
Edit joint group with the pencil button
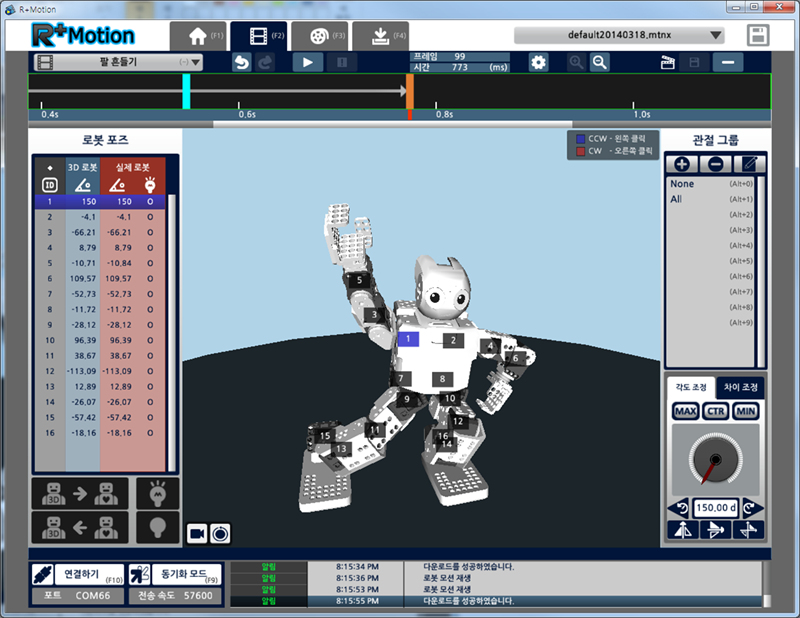[x=749, y=164]
